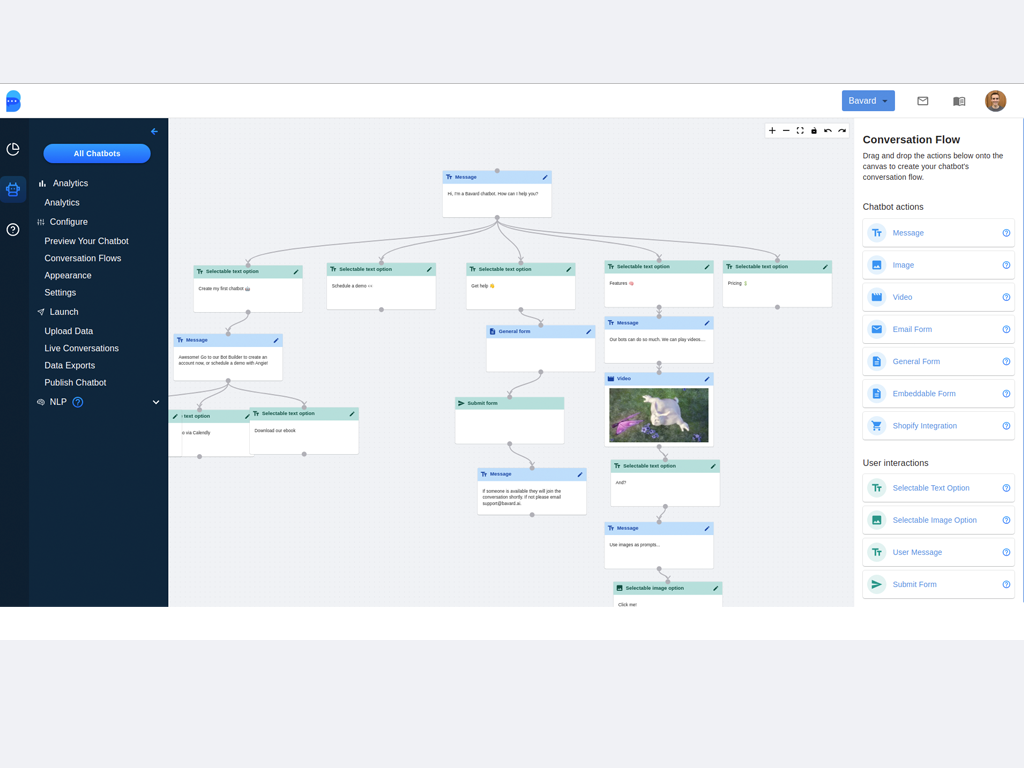Image resolution: width=1024 pixels, height=768 pixels.
Task: Select the Selectable Image Option action
Action: (934, 520)
